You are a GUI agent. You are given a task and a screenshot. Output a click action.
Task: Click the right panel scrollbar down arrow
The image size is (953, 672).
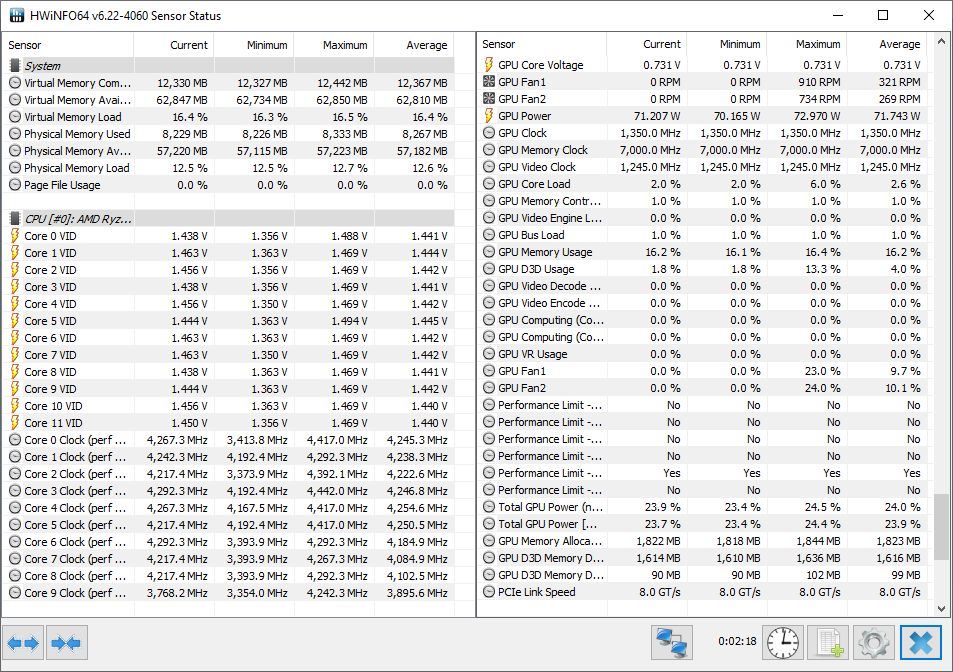point(941,608)
